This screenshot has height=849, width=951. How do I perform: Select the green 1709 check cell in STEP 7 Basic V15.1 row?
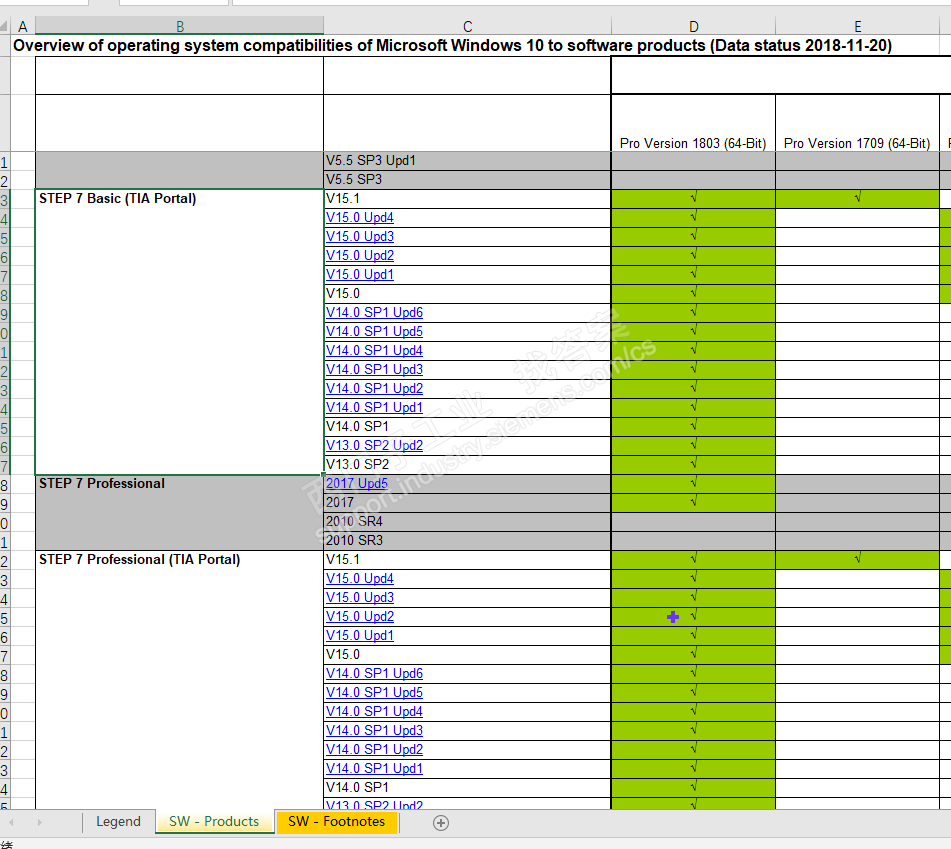point(858,198)
